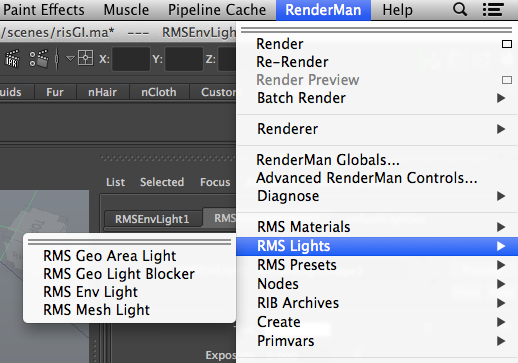
Task: Click the Z coordinate input field
Action: pyautogui.click(x=227, y=59)
